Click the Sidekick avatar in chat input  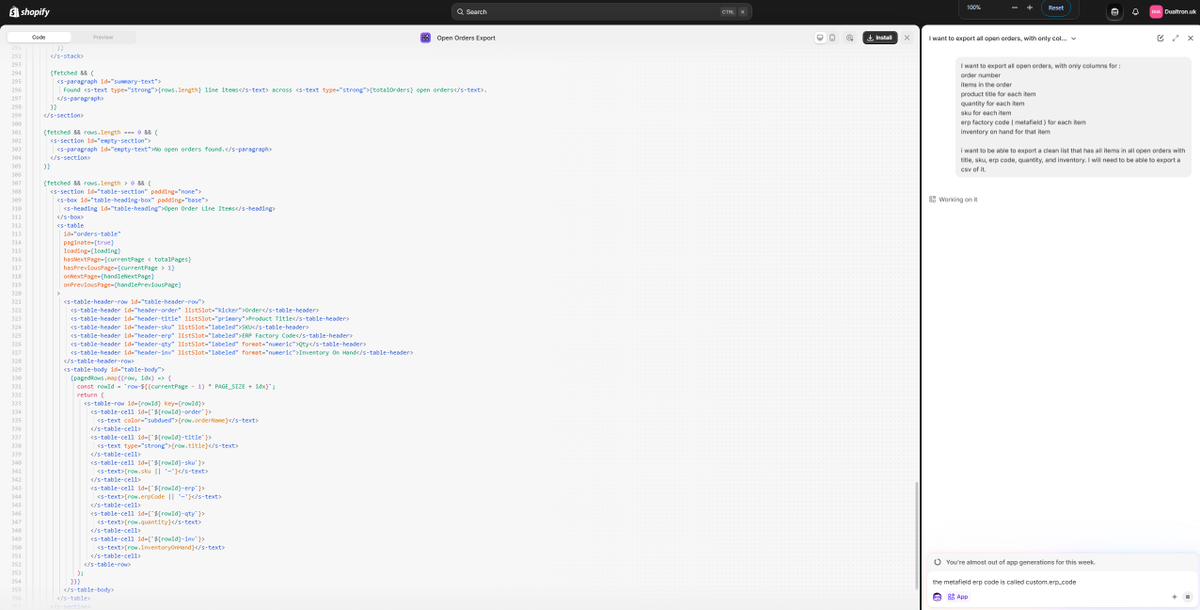[937, 597]
